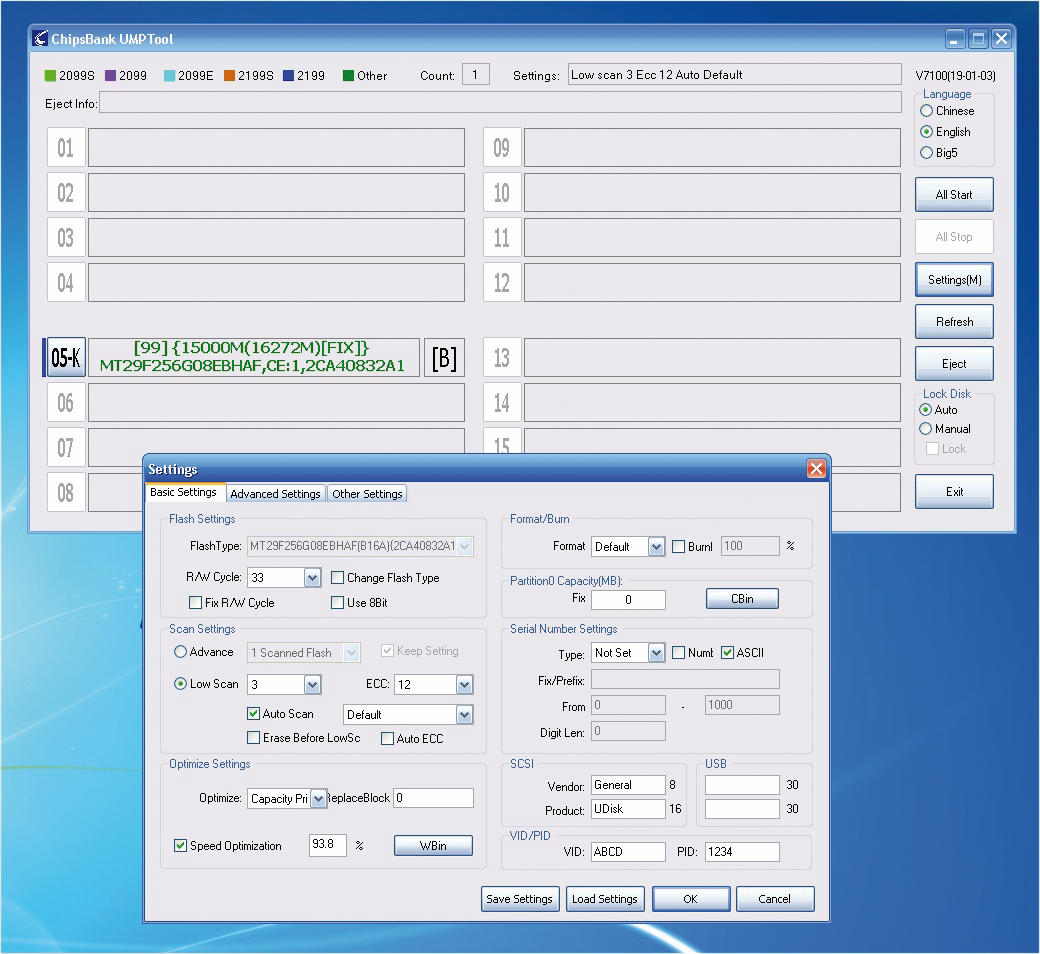Image resolution: width=1040 pixels, height=954 pixels.
Task: Toggle the Auto Scan checkbox
Action: click(x=253, y=714)
